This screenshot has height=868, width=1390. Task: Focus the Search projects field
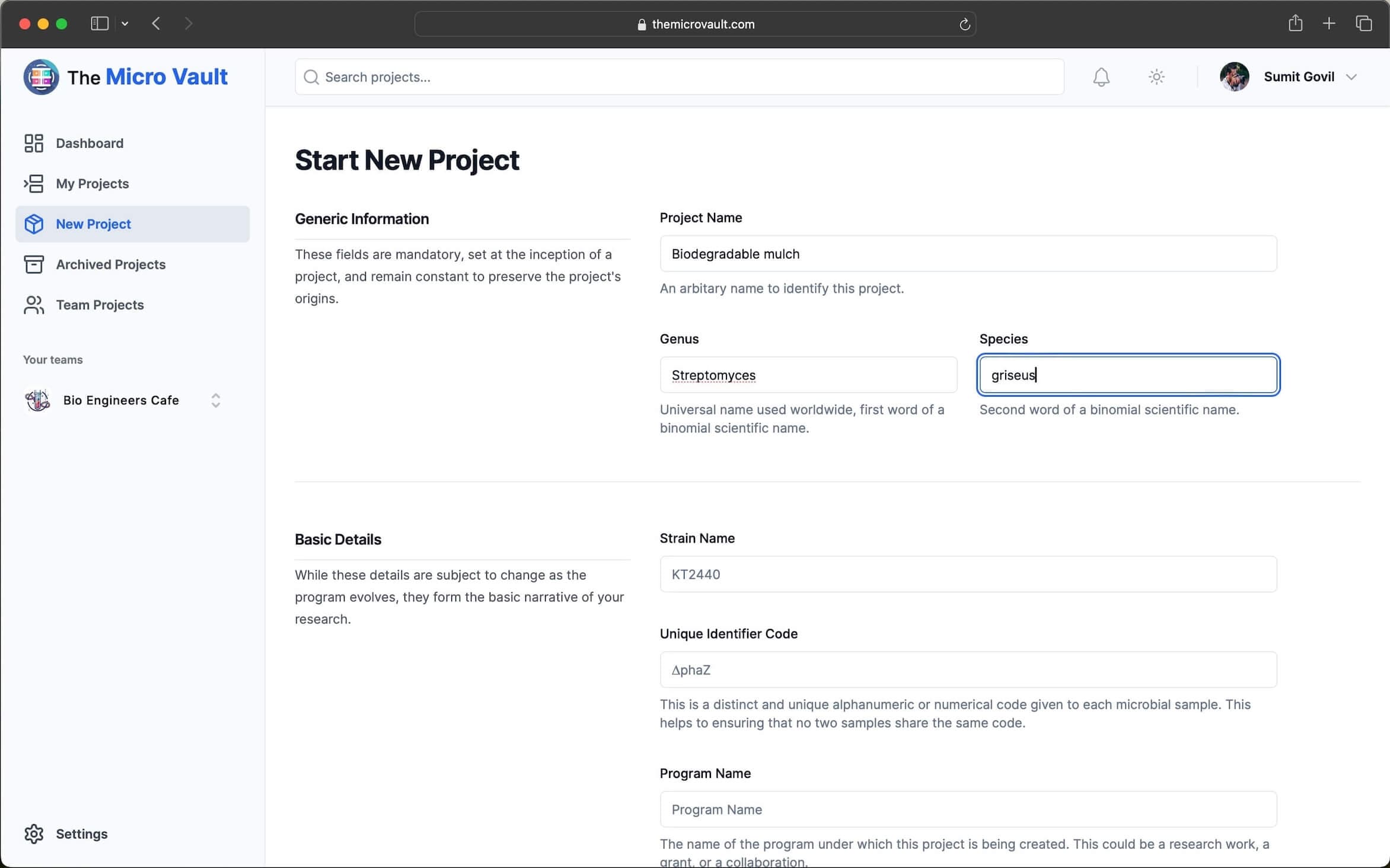pyautogui.click(x=679, y=77)
